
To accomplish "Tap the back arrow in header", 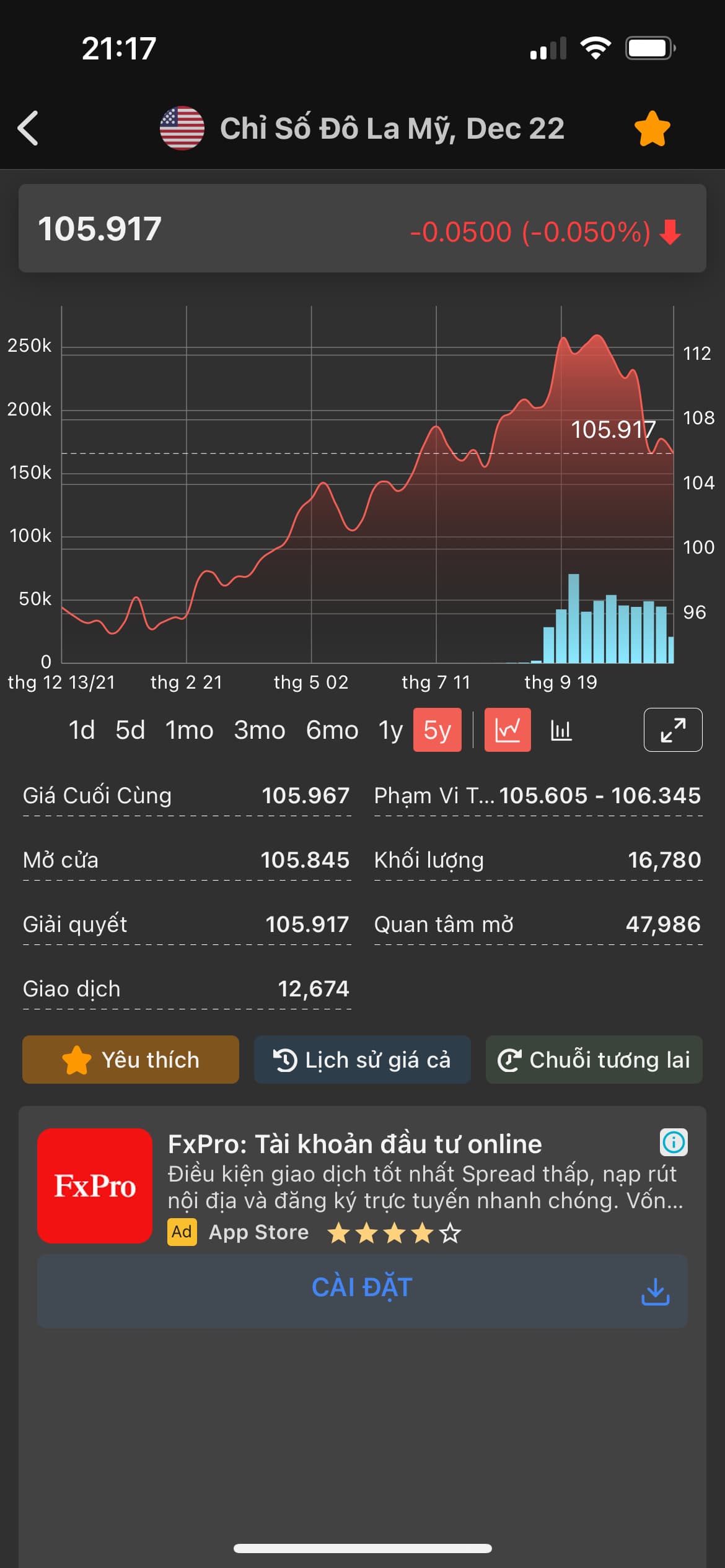I will (x=29, y=128).
